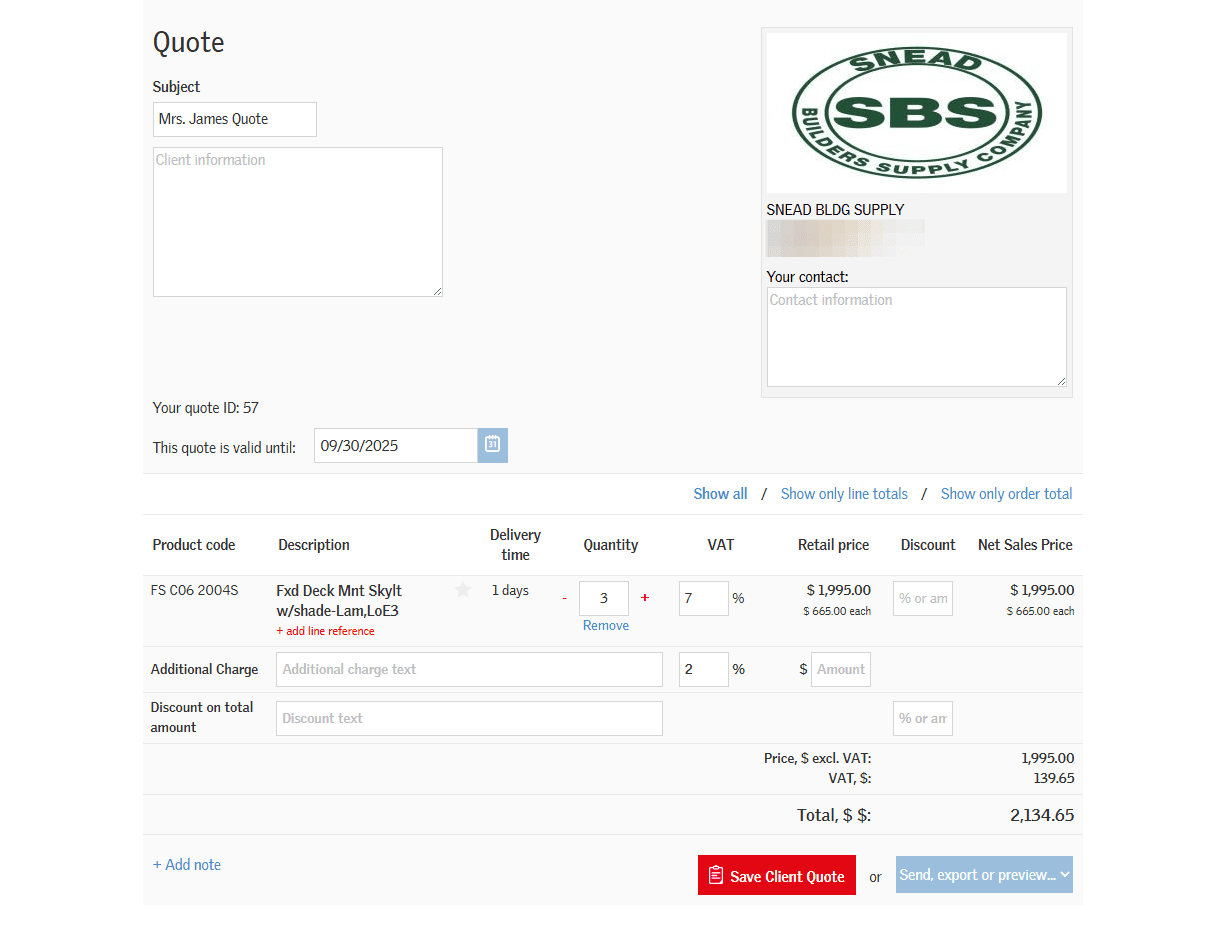Image resolution: width=1229 pixels, height=932 pixels.
Task: Click into the Client information text area
Action: [298, 222]
